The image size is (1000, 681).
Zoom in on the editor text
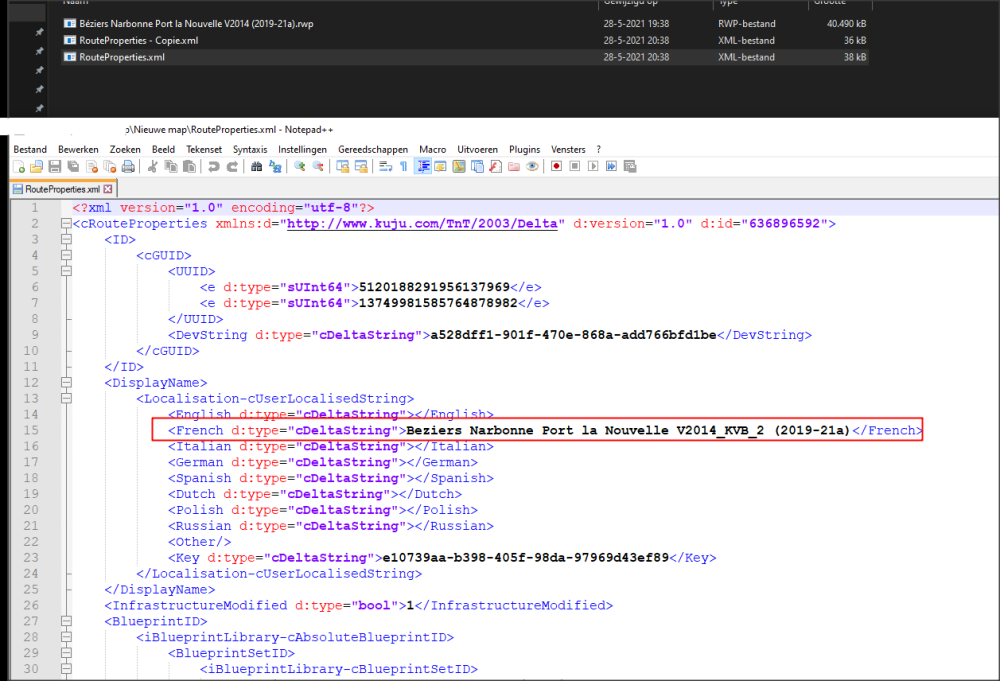pos(301,167)
